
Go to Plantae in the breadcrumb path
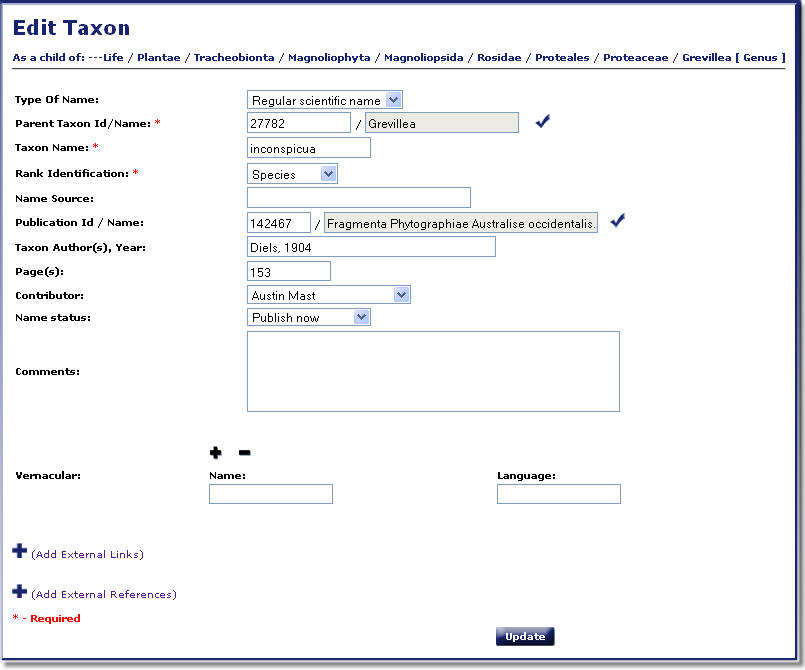[x=158, y=58]
